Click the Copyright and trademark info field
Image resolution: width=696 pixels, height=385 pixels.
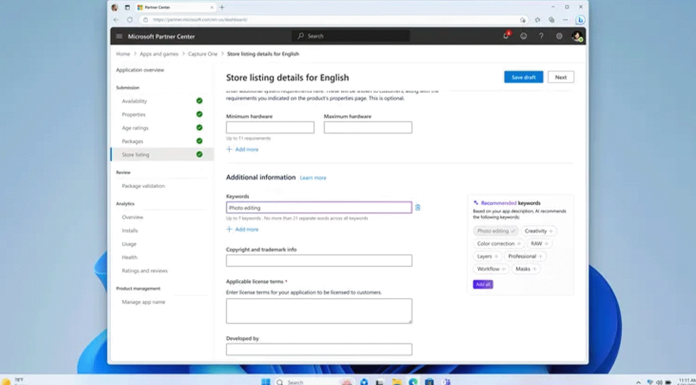pyautogui.click(x=319, y=261)
